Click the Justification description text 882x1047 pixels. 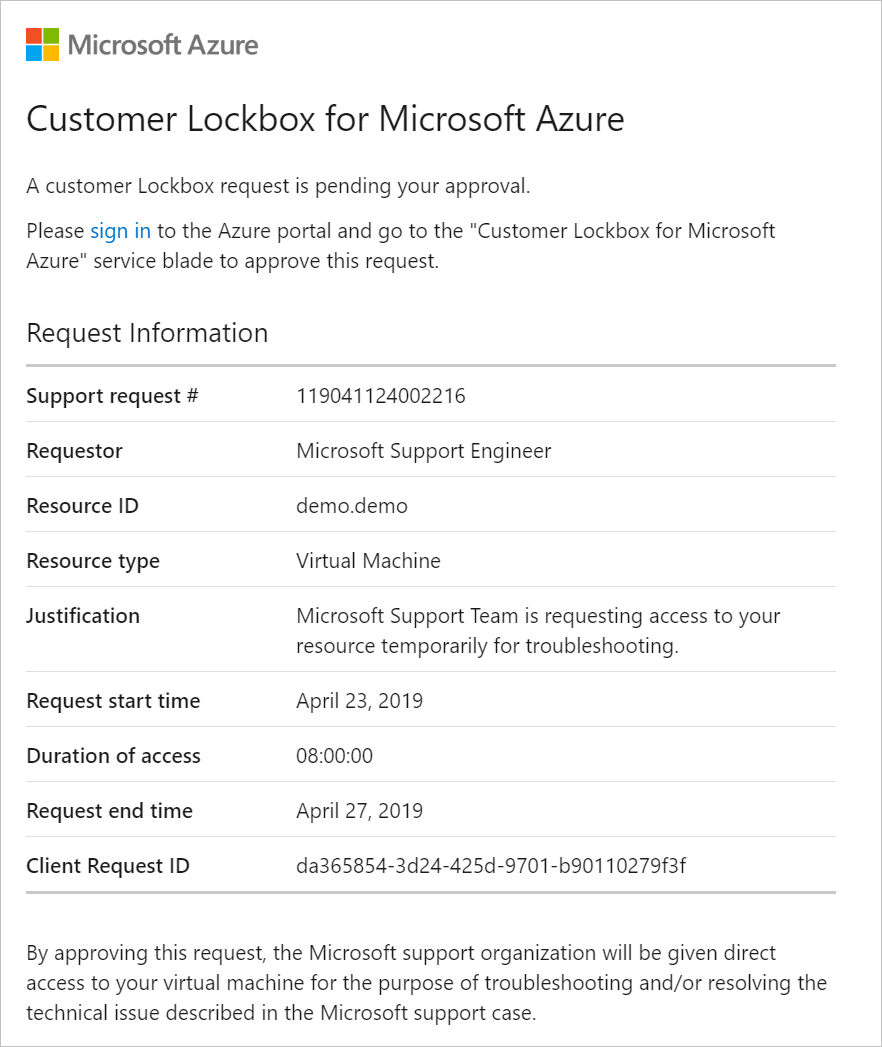[538, 630]
